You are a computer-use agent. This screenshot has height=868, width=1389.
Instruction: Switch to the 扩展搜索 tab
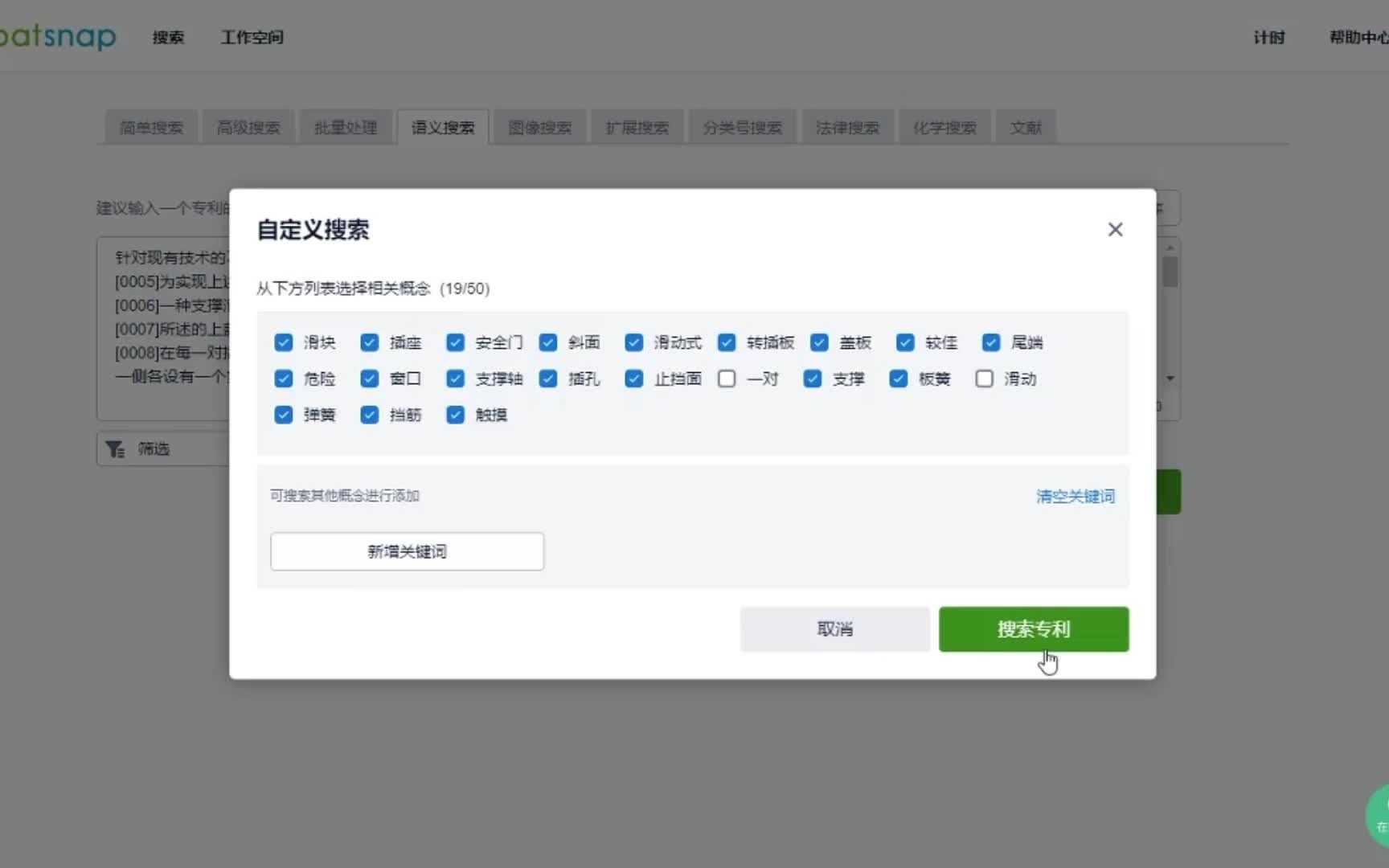point(637,128)
